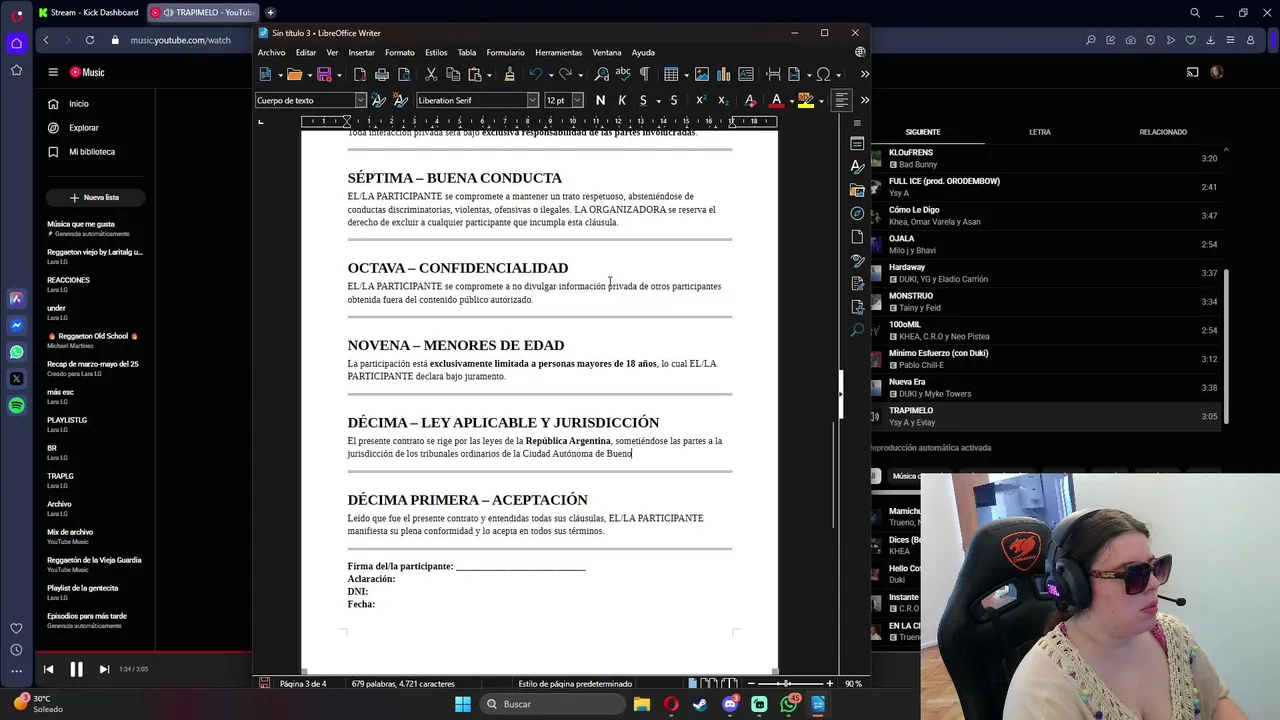Run the spelling check (abc) tool
Viewport: 1280px width, 720px height.
click(x=623, y=74)
